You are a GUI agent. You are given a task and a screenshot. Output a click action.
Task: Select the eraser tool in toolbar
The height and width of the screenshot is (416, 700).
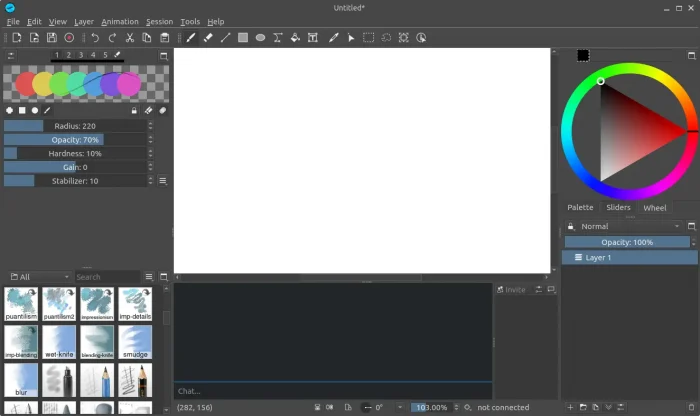208,38
